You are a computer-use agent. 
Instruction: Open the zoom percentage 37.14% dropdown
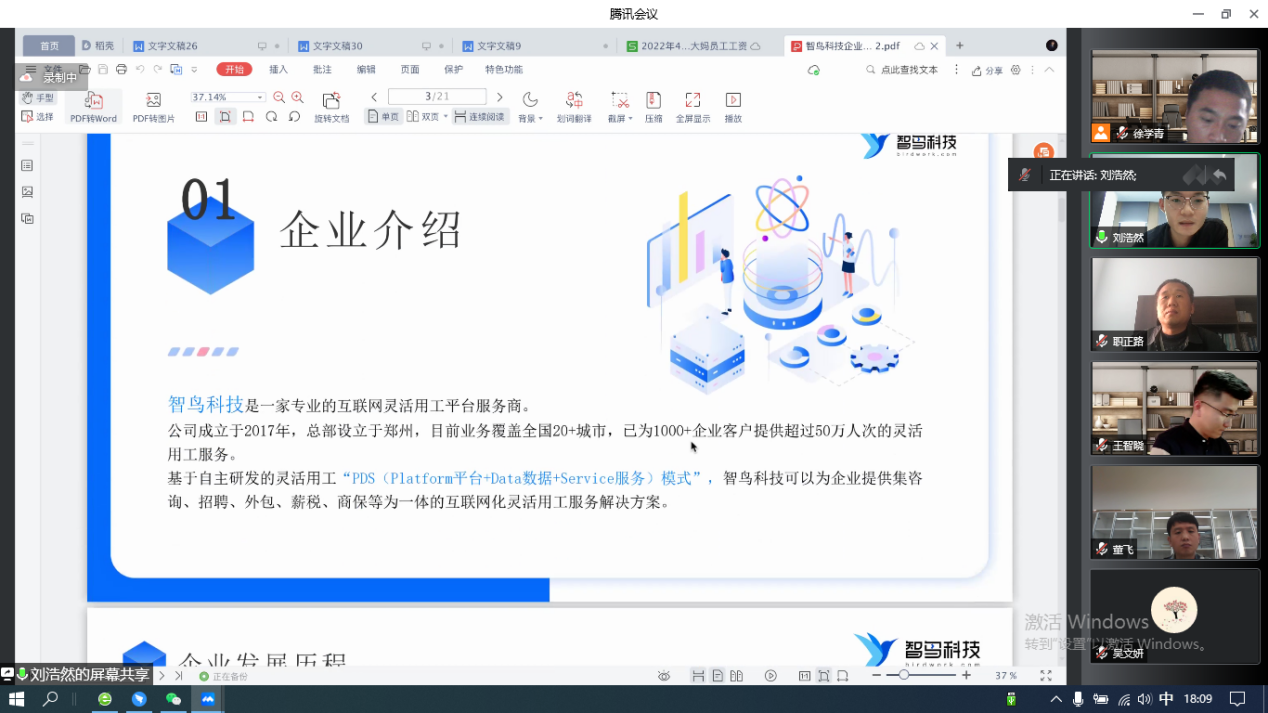(x=260, y=97)
